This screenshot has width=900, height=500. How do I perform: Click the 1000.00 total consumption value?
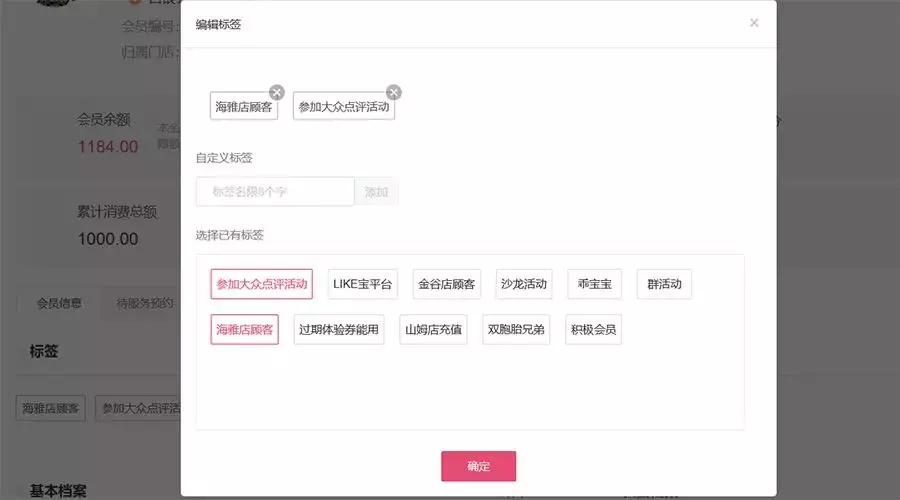point(108,239)
